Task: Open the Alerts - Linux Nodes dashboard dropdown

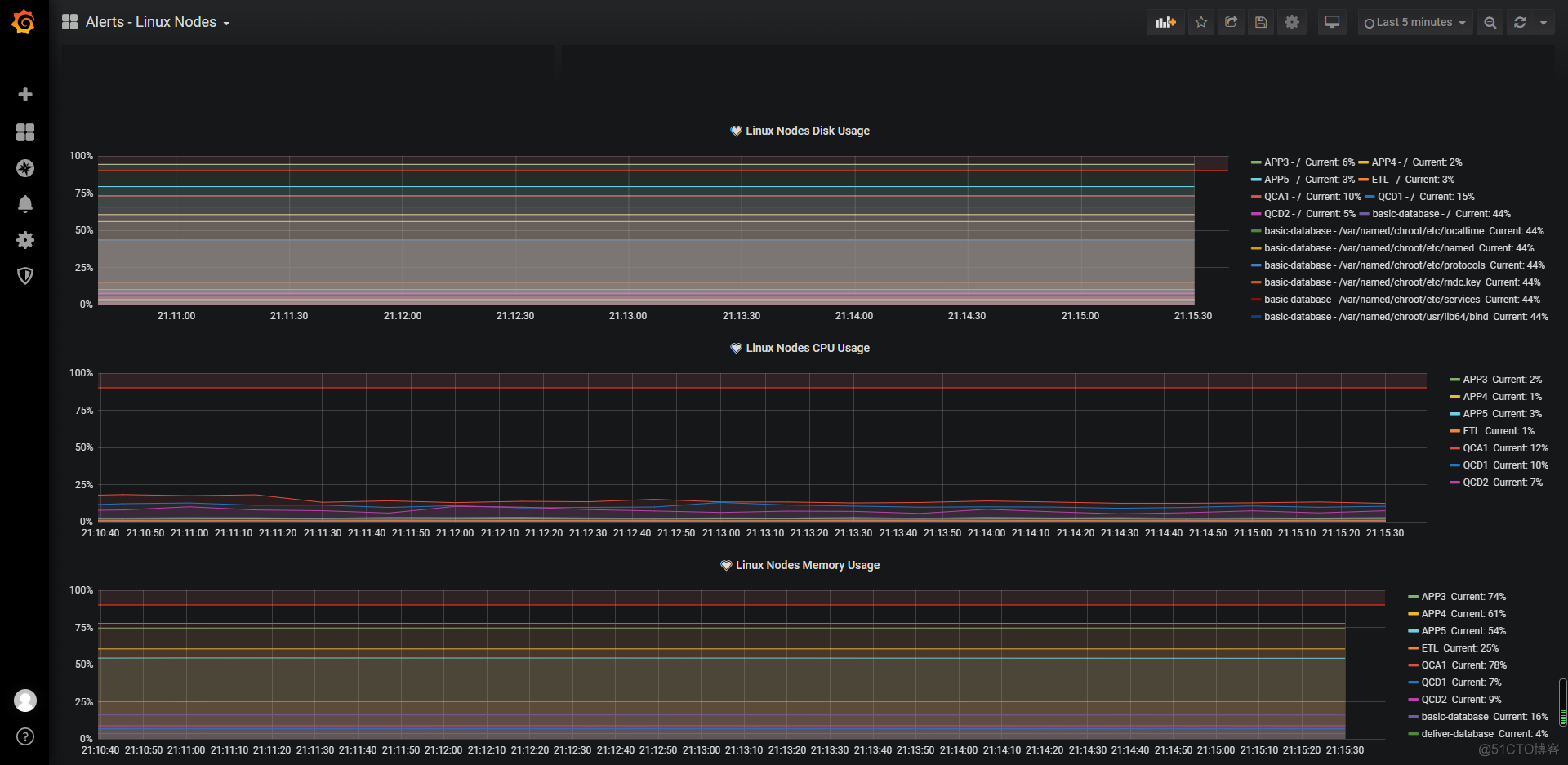Action: (x=158, y=22)
